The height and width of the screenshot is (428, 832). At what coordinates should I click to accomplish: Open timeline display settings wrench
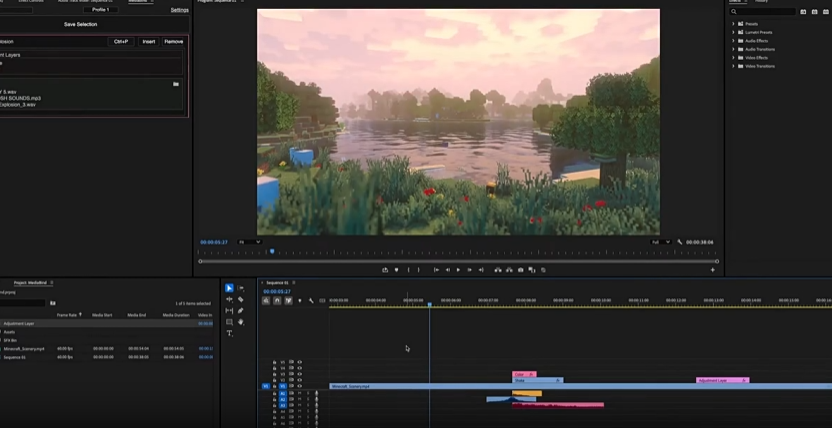click(311, 300)
